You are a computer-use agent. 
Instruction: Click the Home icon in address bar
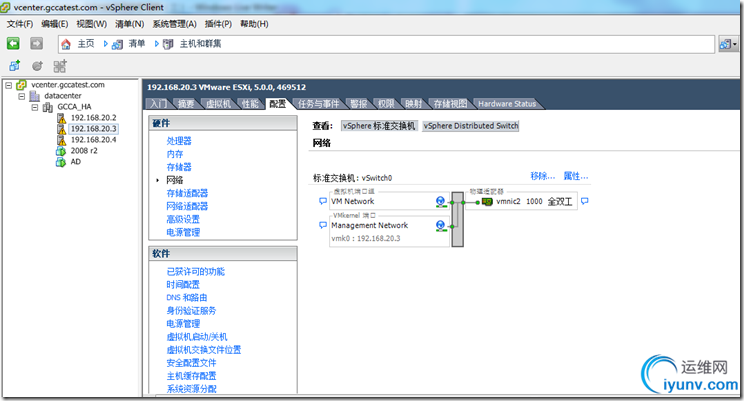pos(66,44)
